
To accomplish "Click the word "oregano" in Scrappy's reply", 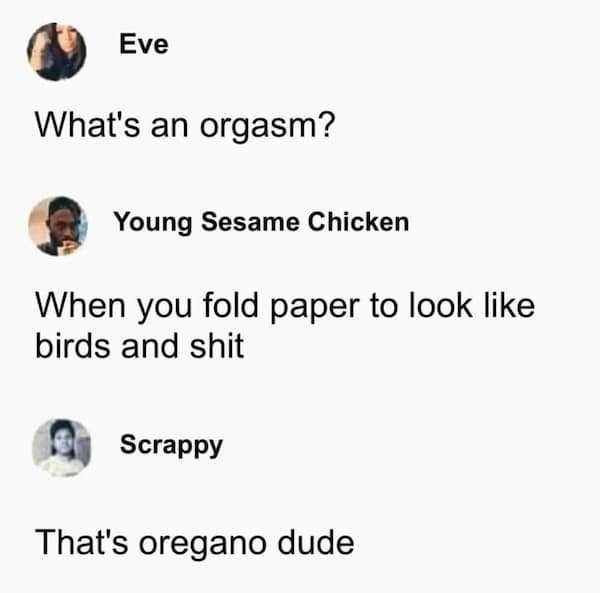I will click(x=202, y=545).
